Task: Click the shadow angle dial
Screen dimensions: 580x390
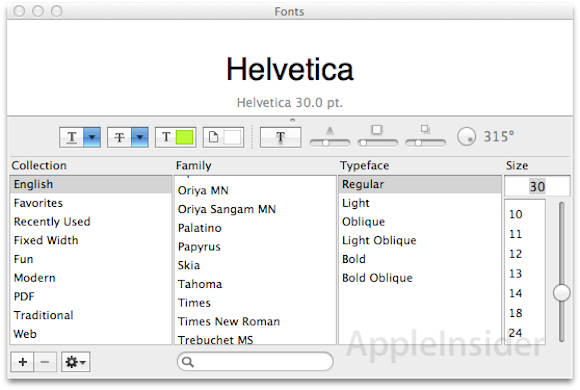Action: point(466,137)
